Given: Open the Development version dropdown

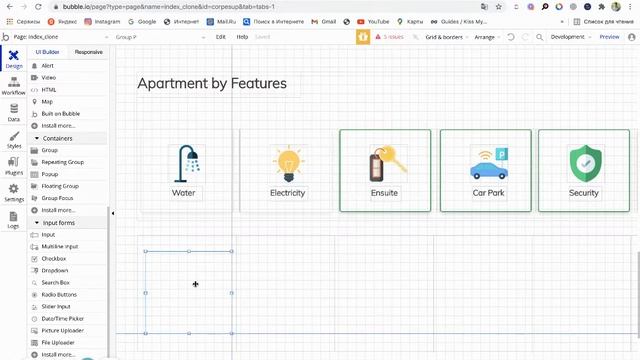Looking at the screenshot, I should coord(571,37).
